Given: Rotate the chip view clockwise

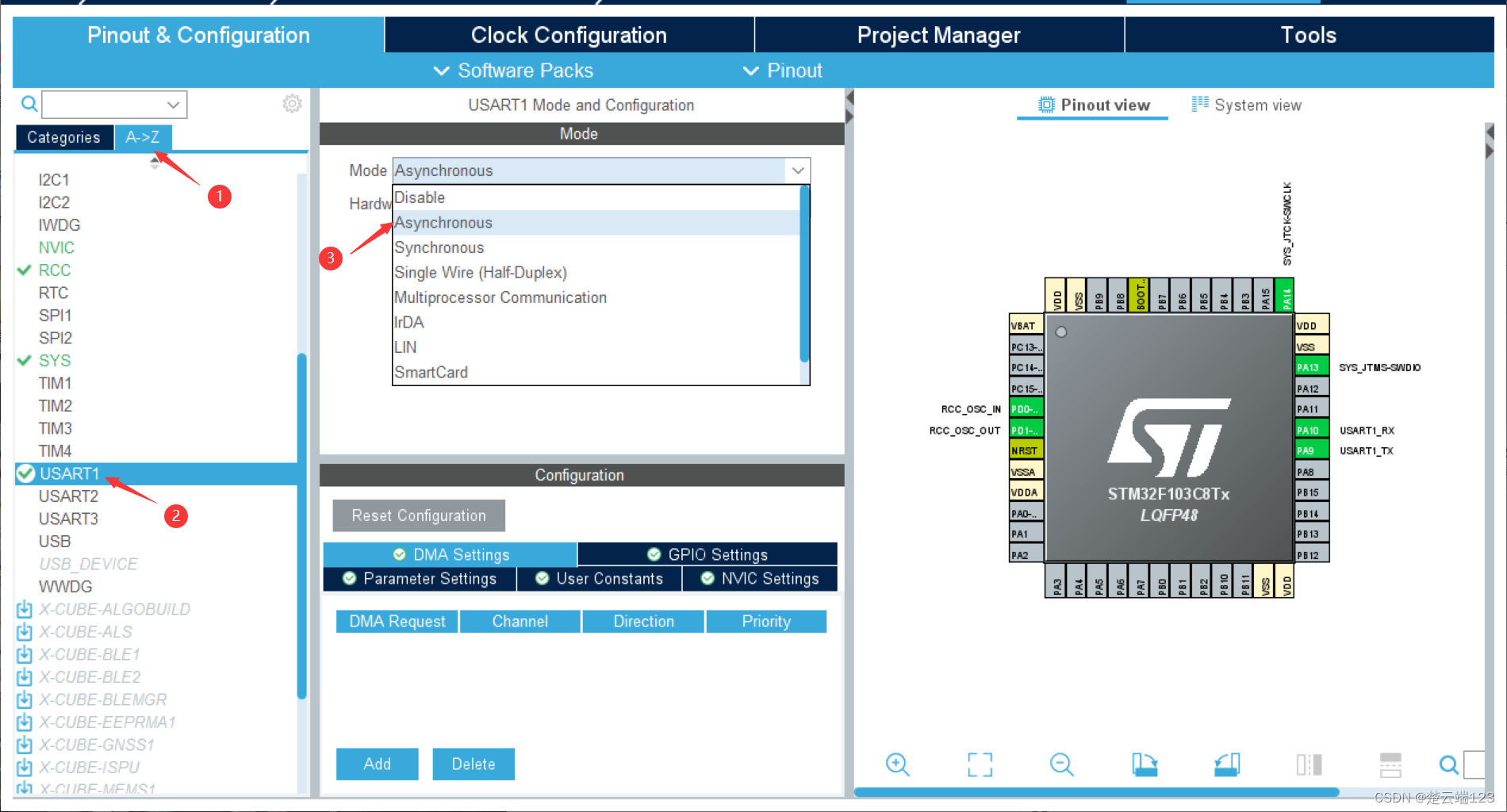Looking at the screenshot, I should (1144, 764).
